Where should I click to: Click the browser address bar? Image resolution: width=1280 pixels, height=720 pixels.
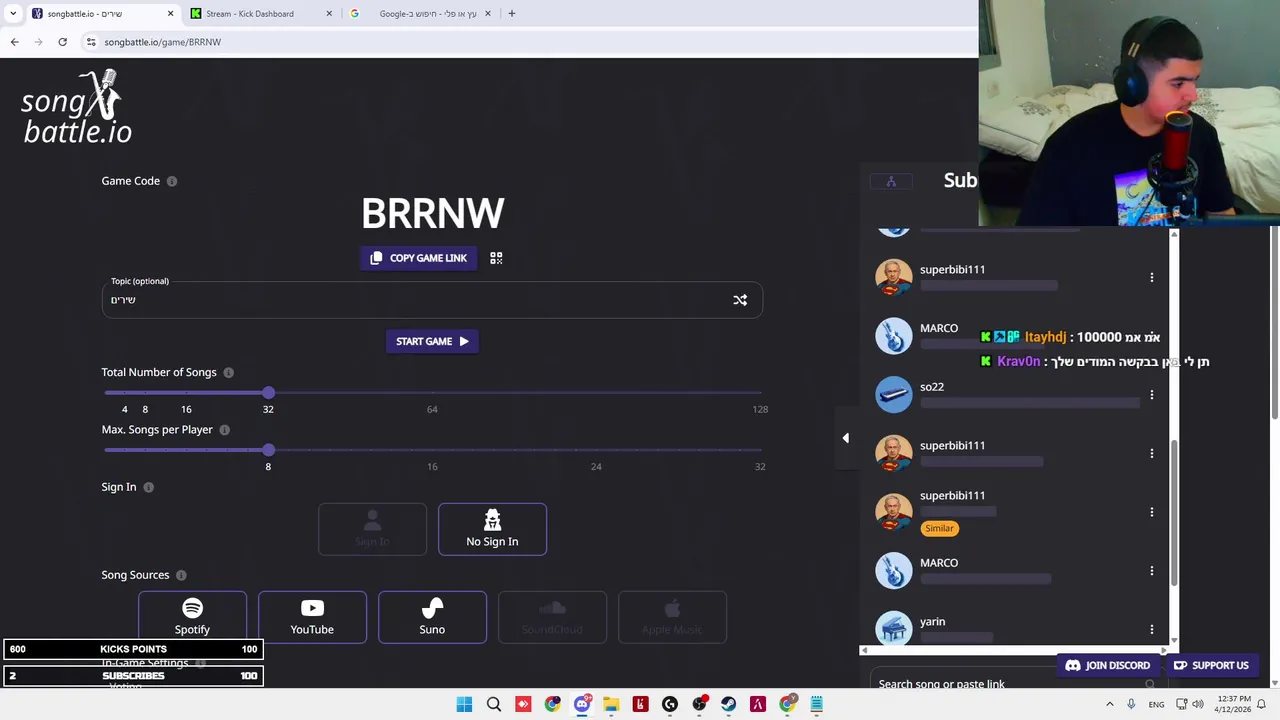530,42
